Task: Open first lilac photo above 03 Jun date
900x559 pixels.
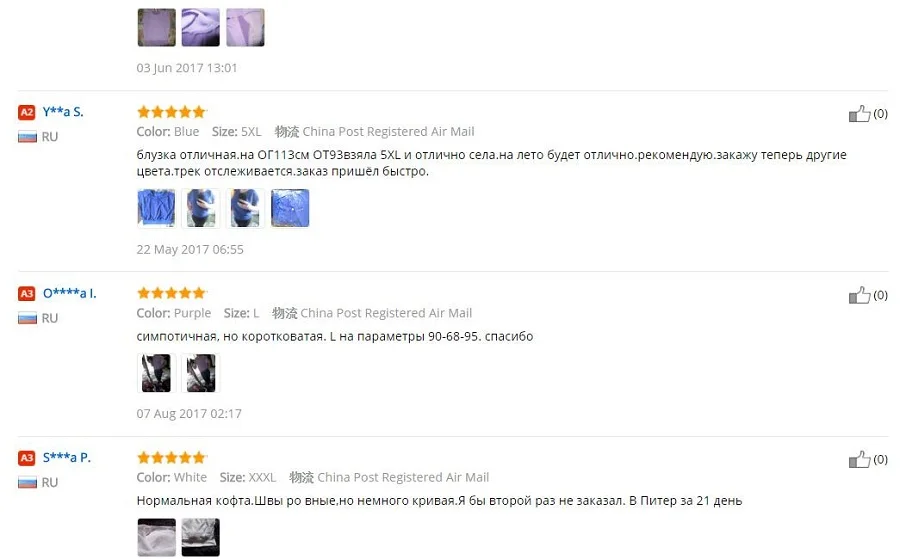Action: pyautogui.click(x=157, y=27)
